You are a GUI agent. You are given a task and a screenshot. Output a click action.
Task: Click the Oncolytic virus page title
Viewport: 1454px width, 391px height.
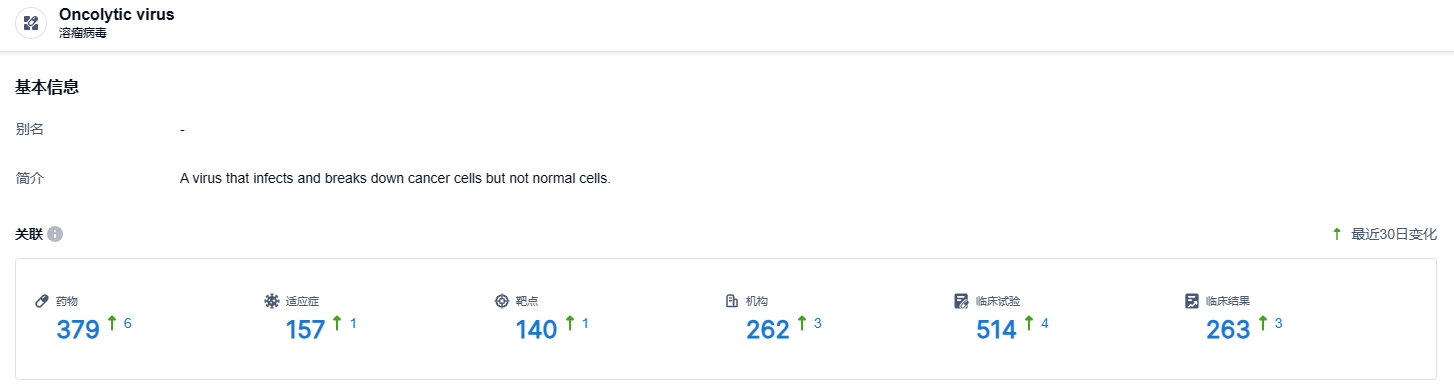coord(117,15)
